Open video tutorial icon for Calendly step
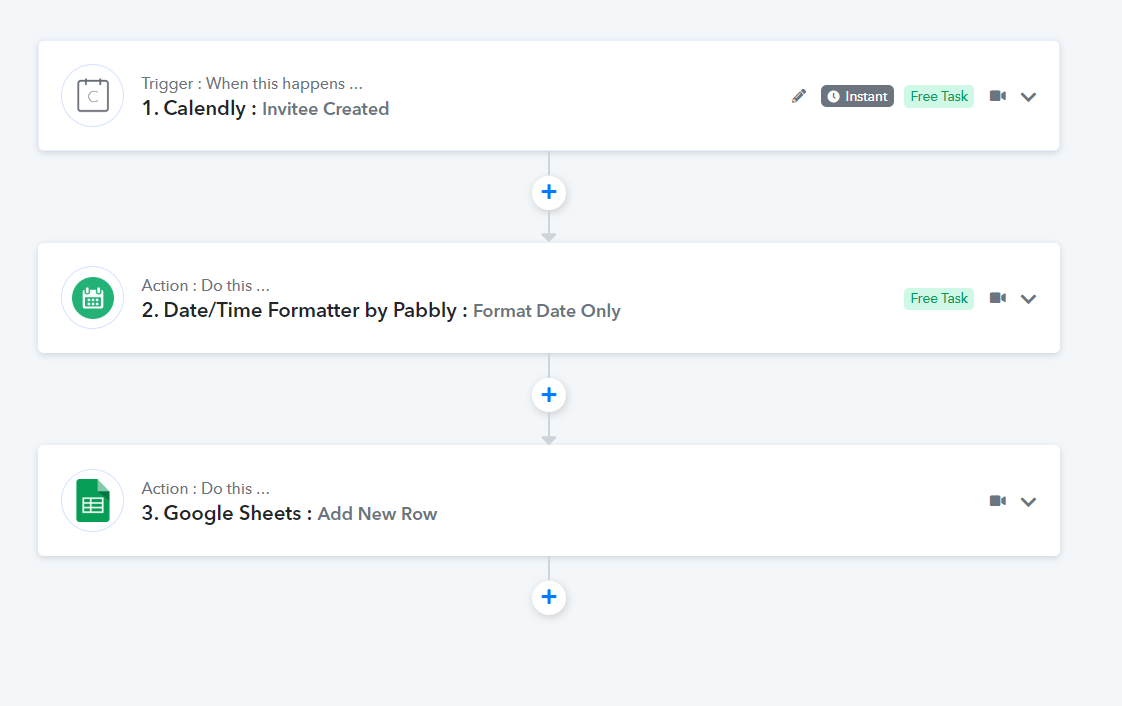Screen dimensions: 1122x706 coord(997,96)
